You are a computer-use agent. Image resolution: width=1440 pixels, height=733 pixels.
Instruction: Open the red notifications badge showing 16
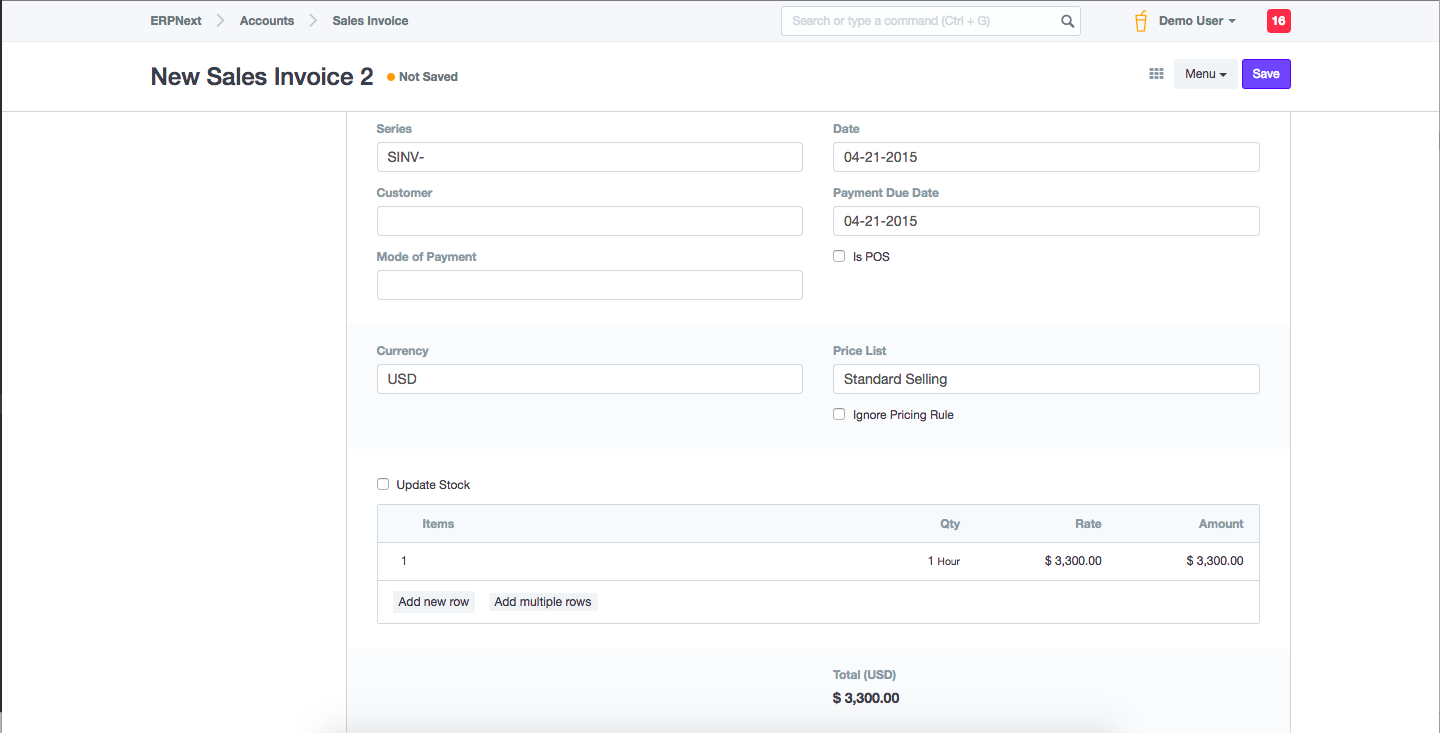pyautogui.click(x=1278, y=21)
